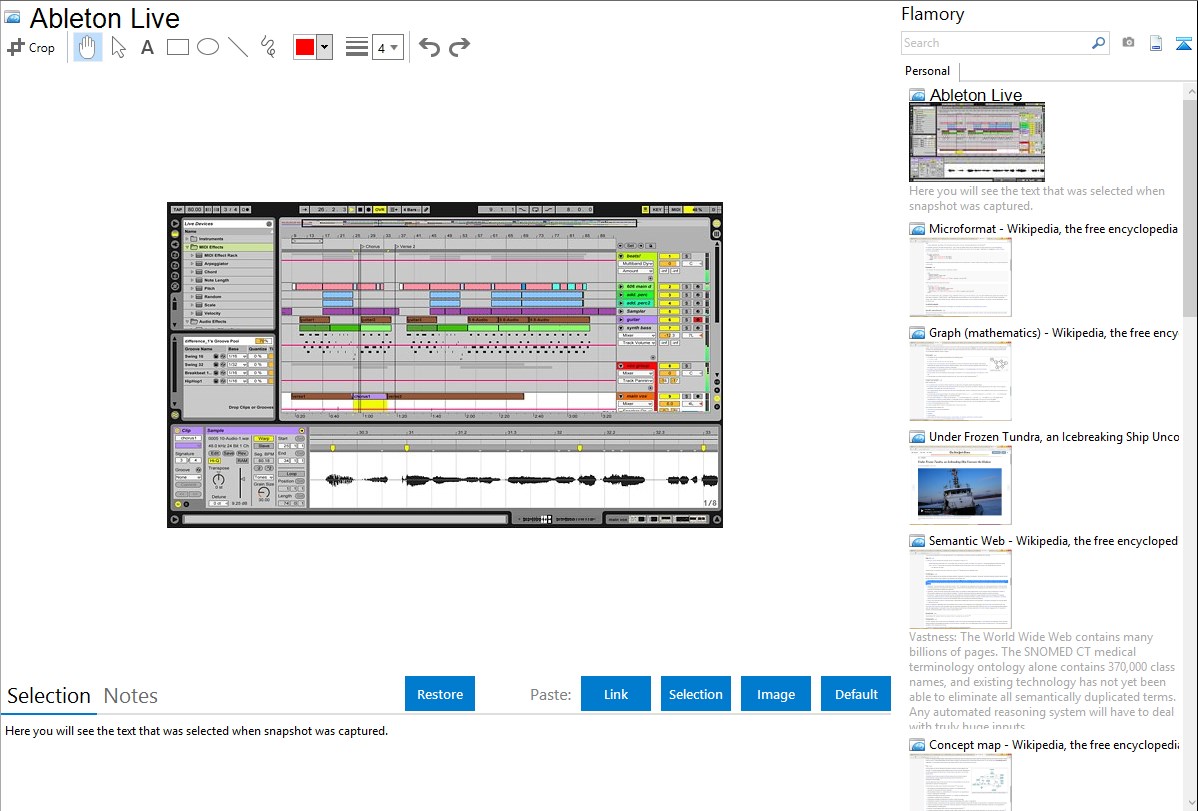The width and height of the screenshot is (1198, 811).
Task: Click the icon beside Graph (mathematics) entry
Action: 917,333
